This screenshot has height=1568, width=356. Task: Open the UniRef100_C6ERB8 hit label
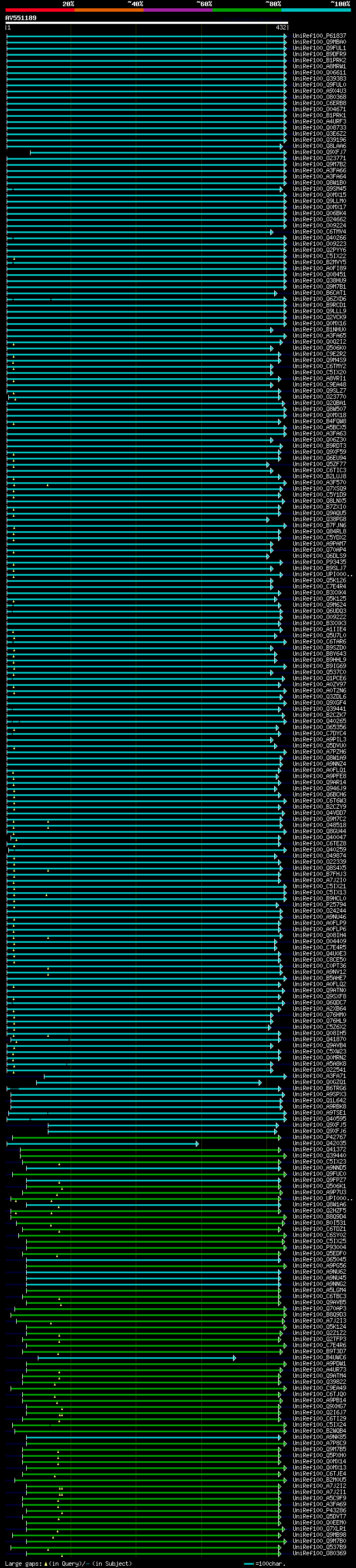(x=319, y=103)
